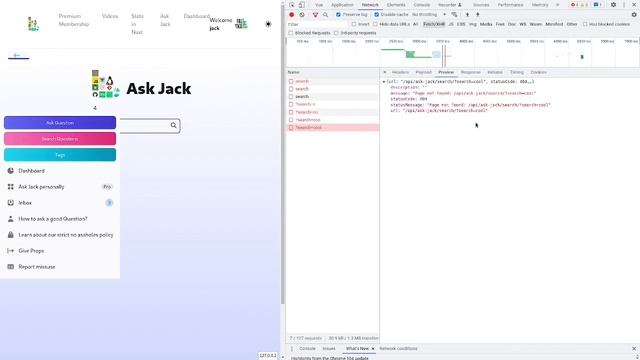The image size is (640, 360).
Task: Click the blue issues count badge
Action: 597,5
